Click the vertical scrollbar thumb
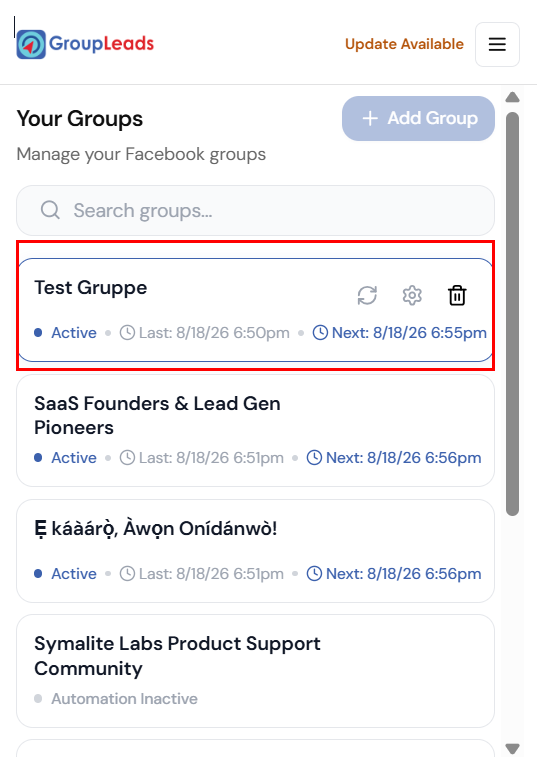Screen dimensions: 548x757 tap(512, 314)
